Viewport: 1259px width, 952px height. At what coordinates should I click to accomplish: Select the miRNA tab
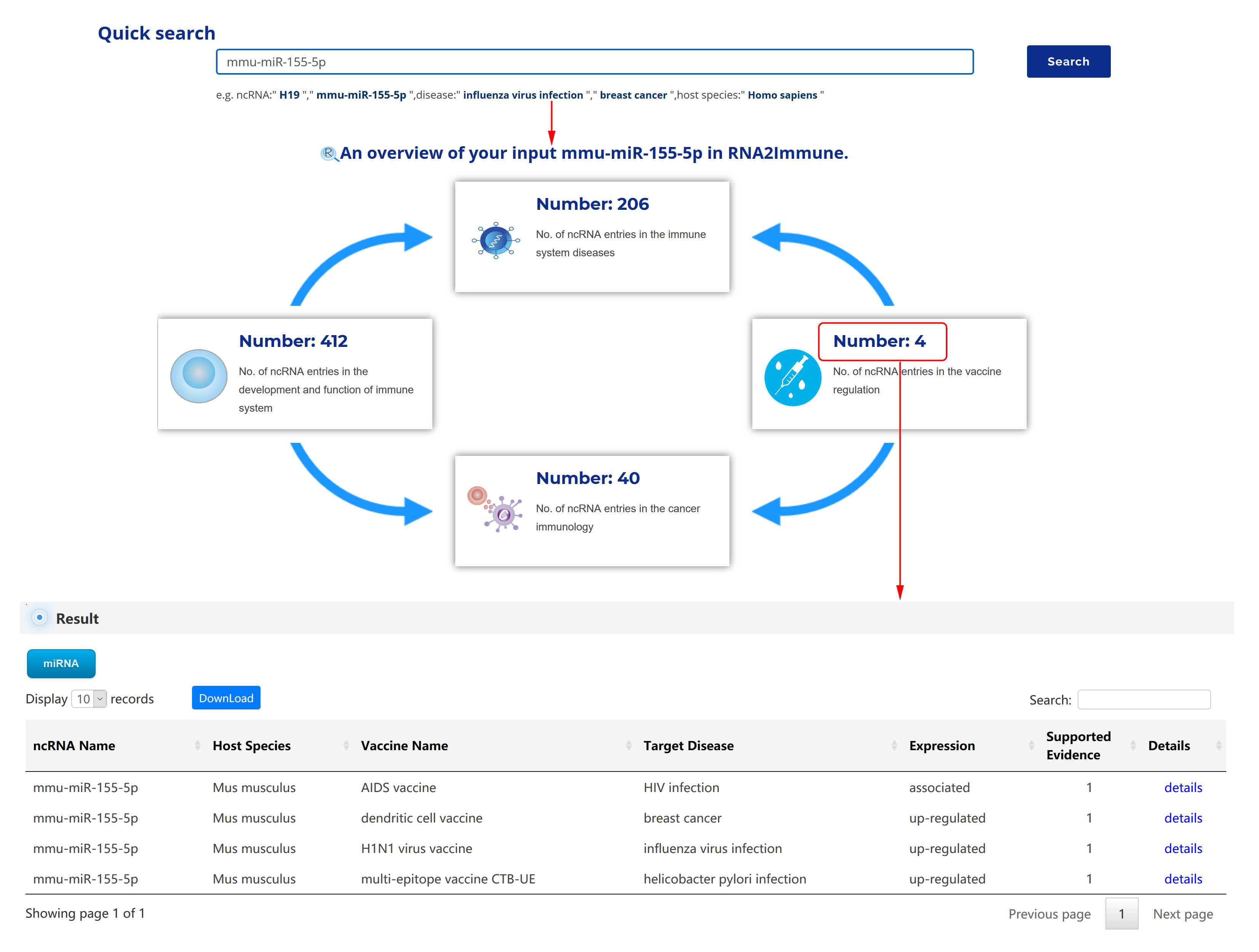[x=61, y=663]
